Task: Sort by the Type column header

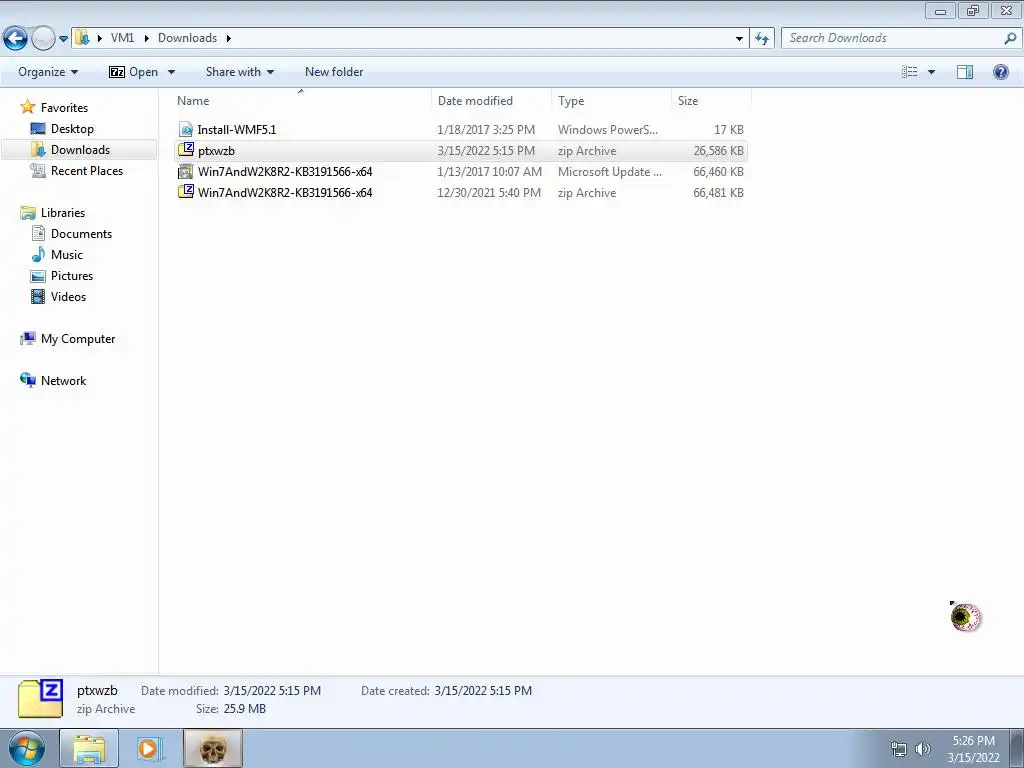Action: [x=611, y=101]
